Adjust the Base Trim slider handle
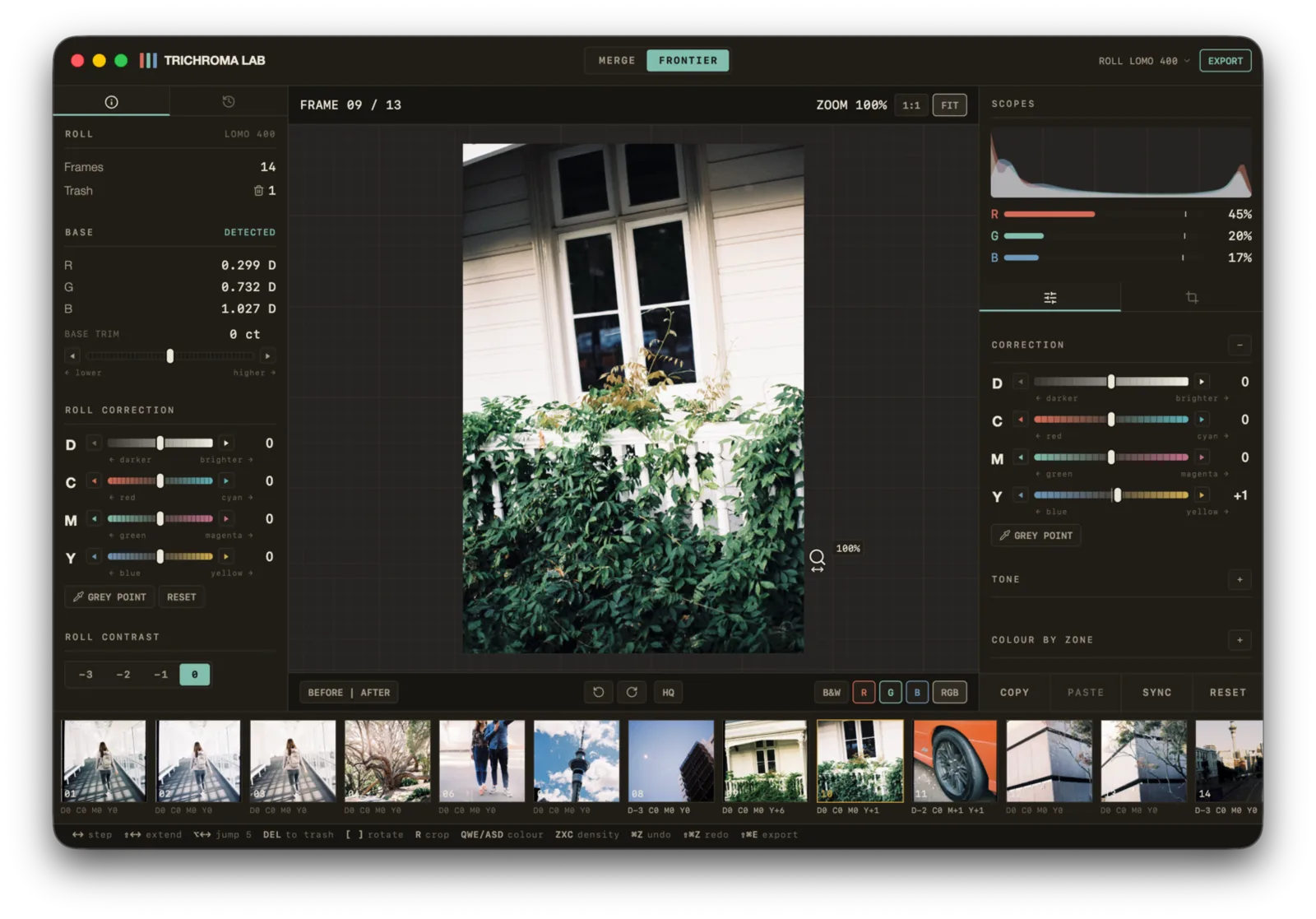The image size is (1316, 919). (x=170, y=356)
